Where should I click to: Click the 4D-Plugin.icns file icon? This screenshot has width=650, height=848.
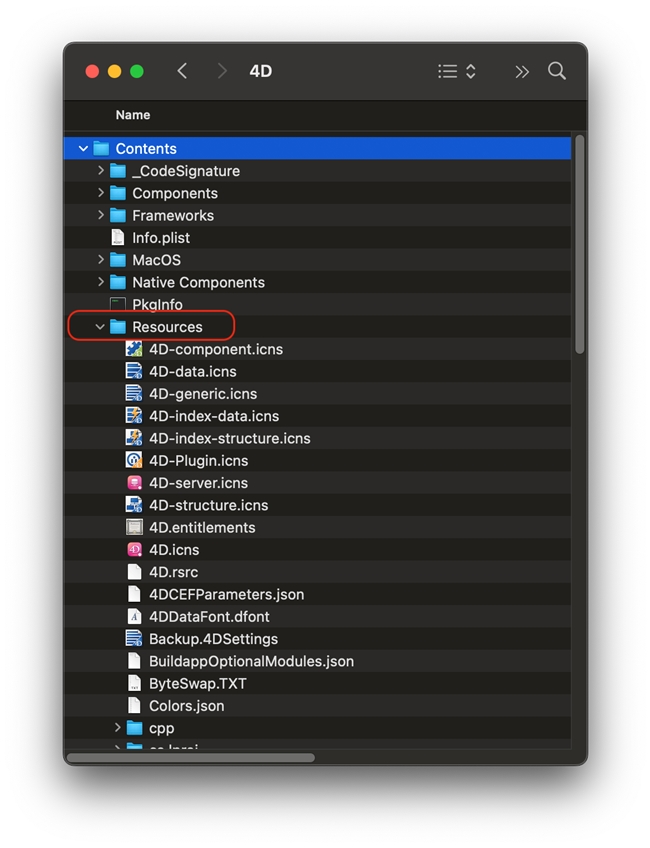pos(134,461)
